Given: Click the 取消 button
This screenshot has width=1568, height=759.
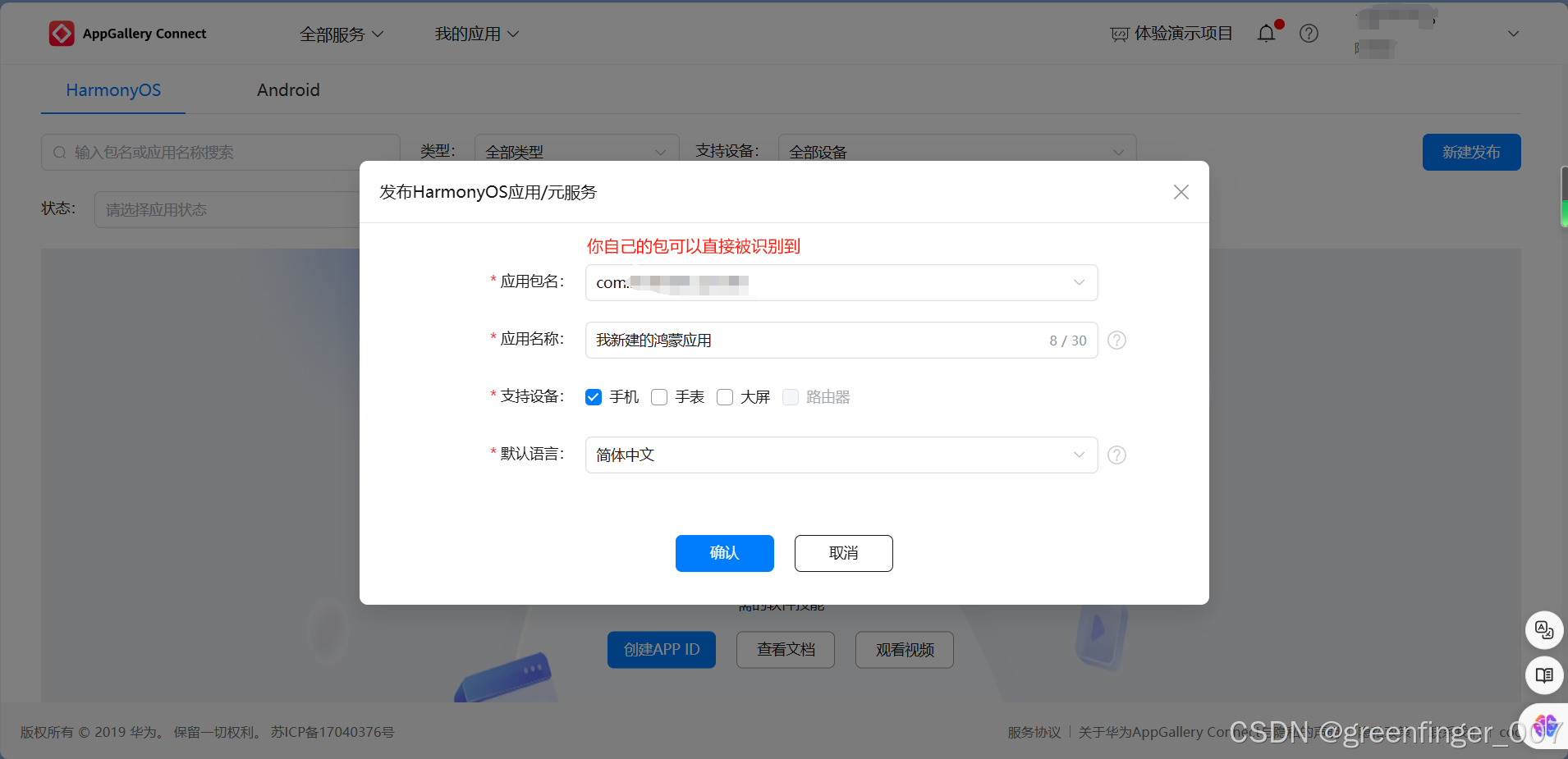Looking at the screenshot, I should pyautogui.click(x=843, y=553).
